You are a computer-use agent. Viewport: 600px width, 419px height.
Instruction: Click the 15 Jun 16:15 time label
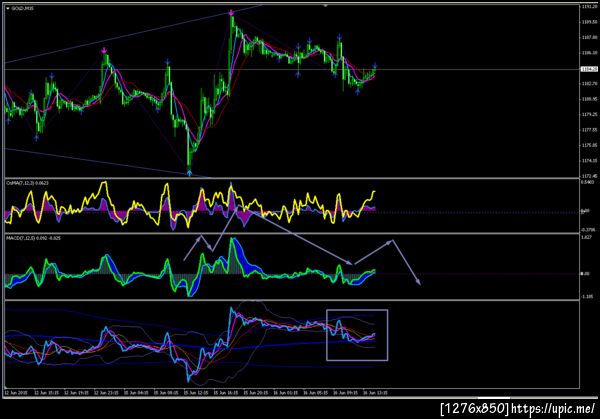click(x=227, y=393)
